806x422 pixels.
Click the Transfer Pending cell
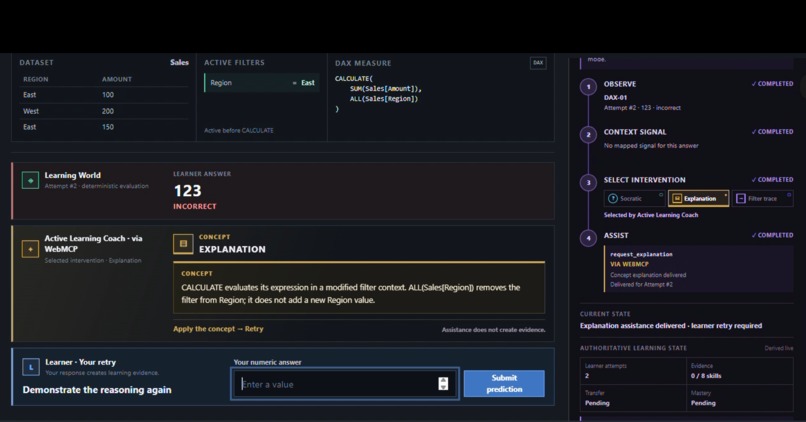[x=633, y=398]
